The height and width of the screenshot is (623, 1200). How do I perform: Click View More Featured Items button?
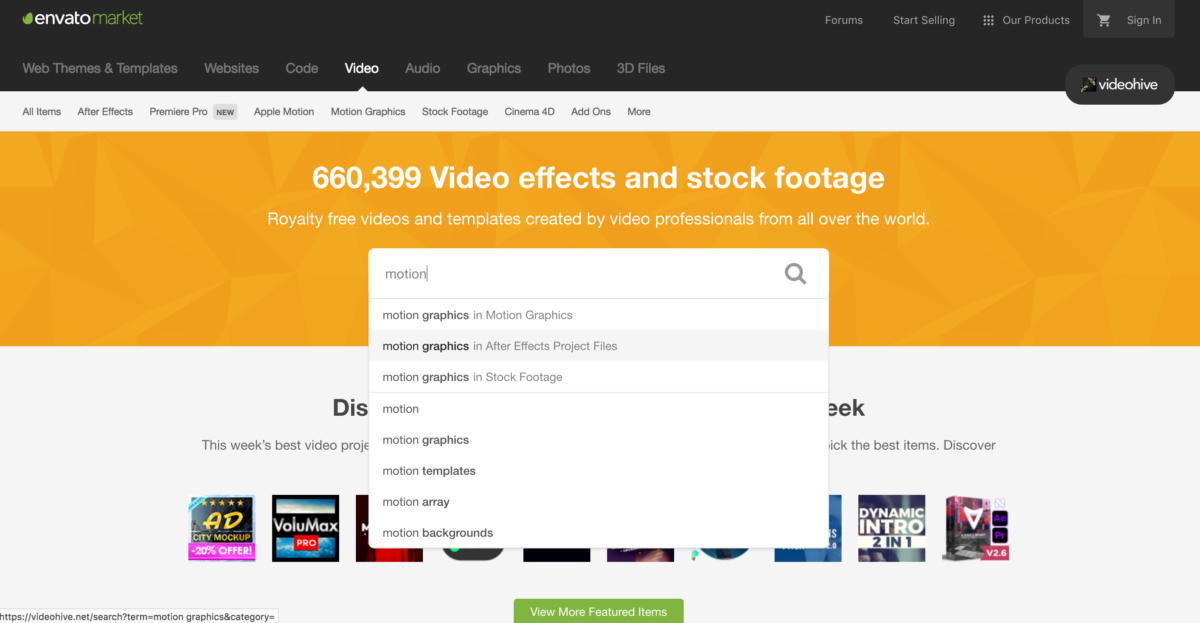(x=598, y=611)
